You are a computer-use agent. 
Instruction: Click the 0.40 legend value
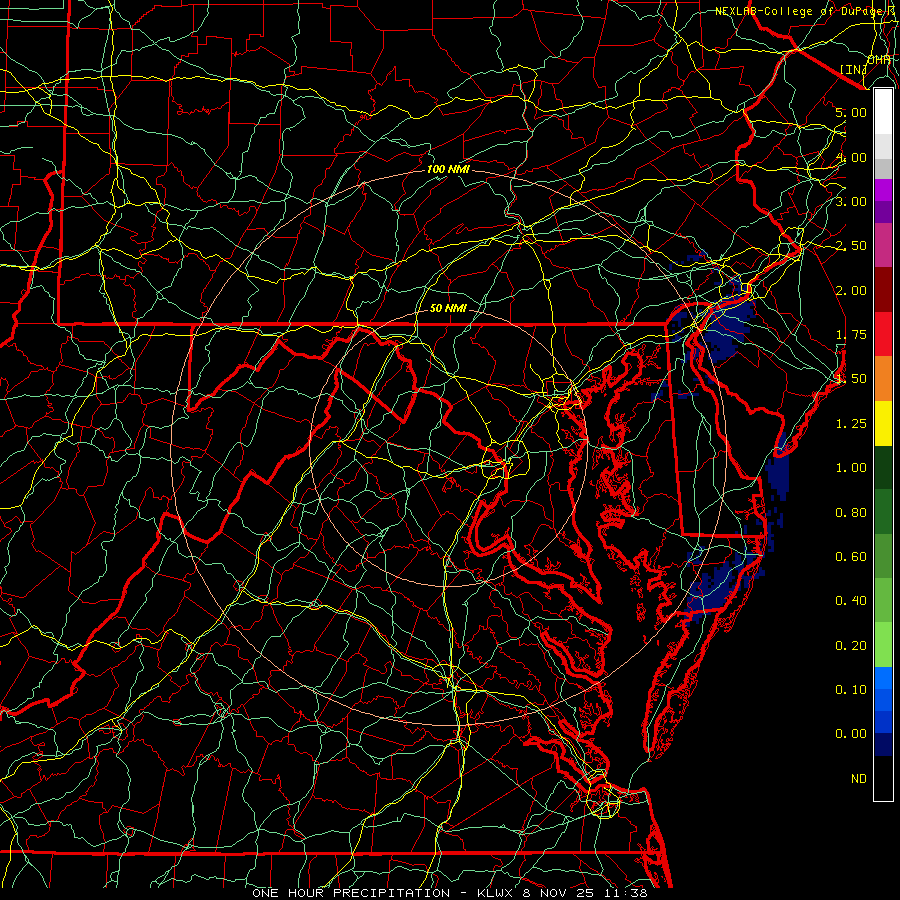851,601
